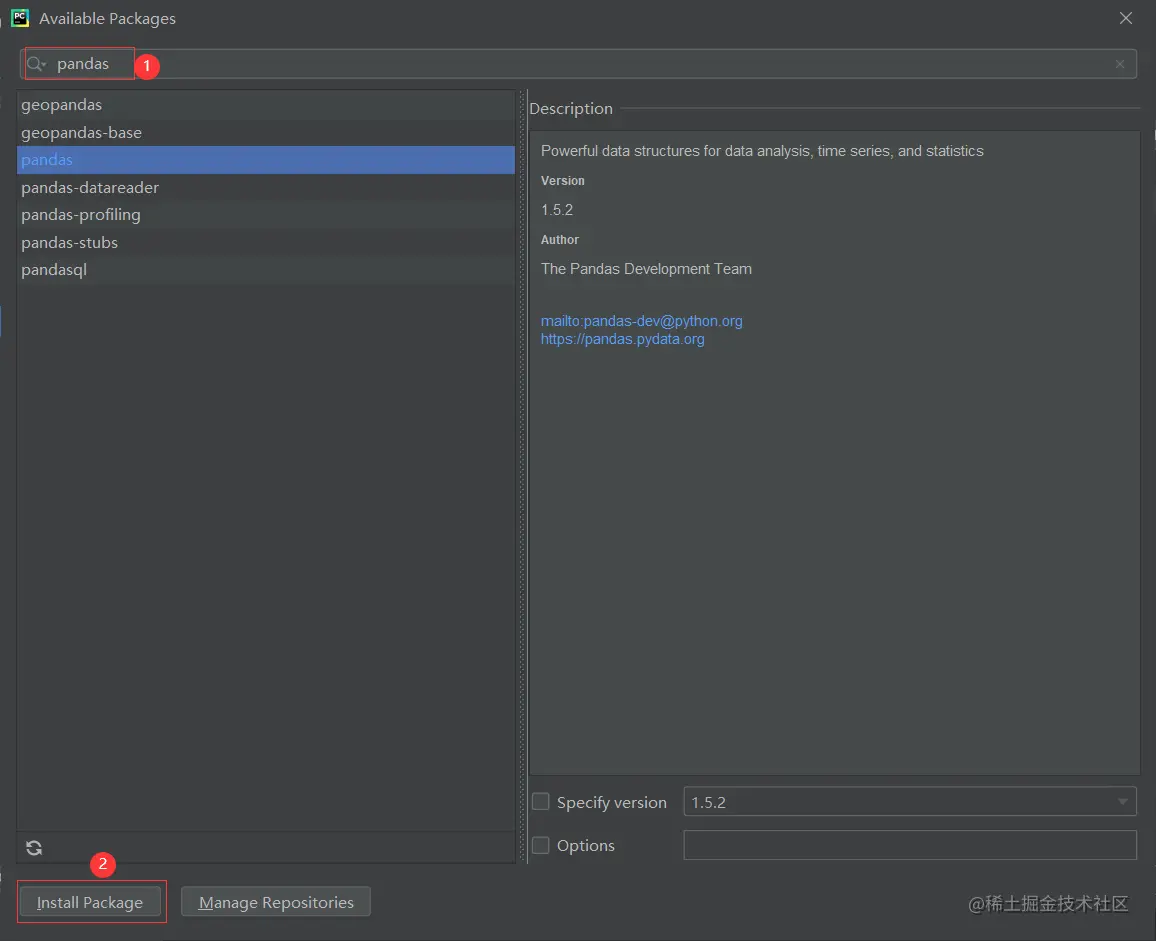Open the version 1.5.2 dropdown

[910, 802]
